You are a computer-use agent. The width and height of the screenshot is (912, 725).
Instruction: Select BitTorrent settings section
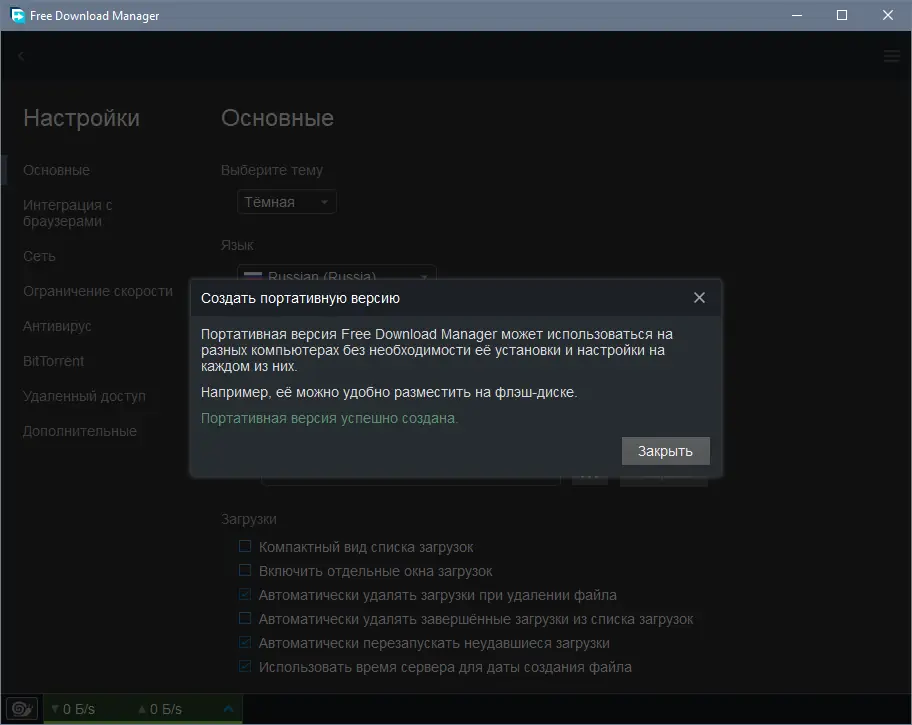[53, 361]
